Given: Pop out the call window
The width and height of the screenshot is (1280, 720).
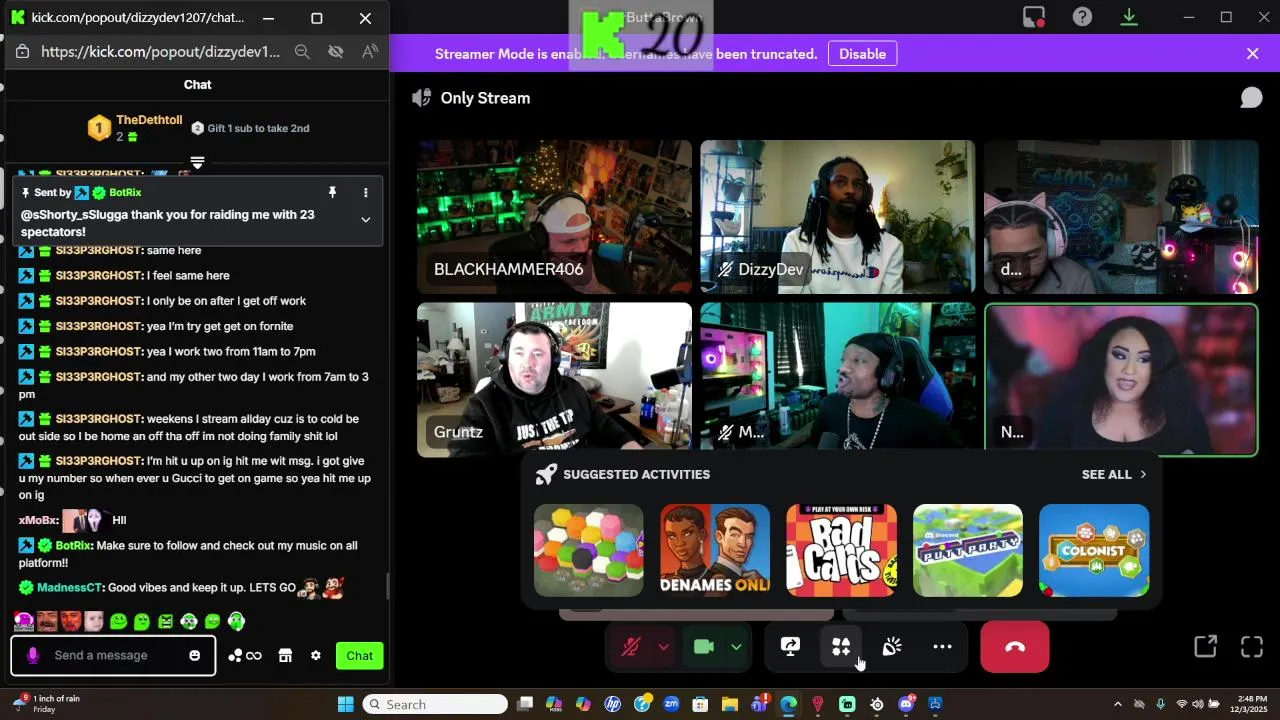Looking at the screenshot, I should (1205, 647).
